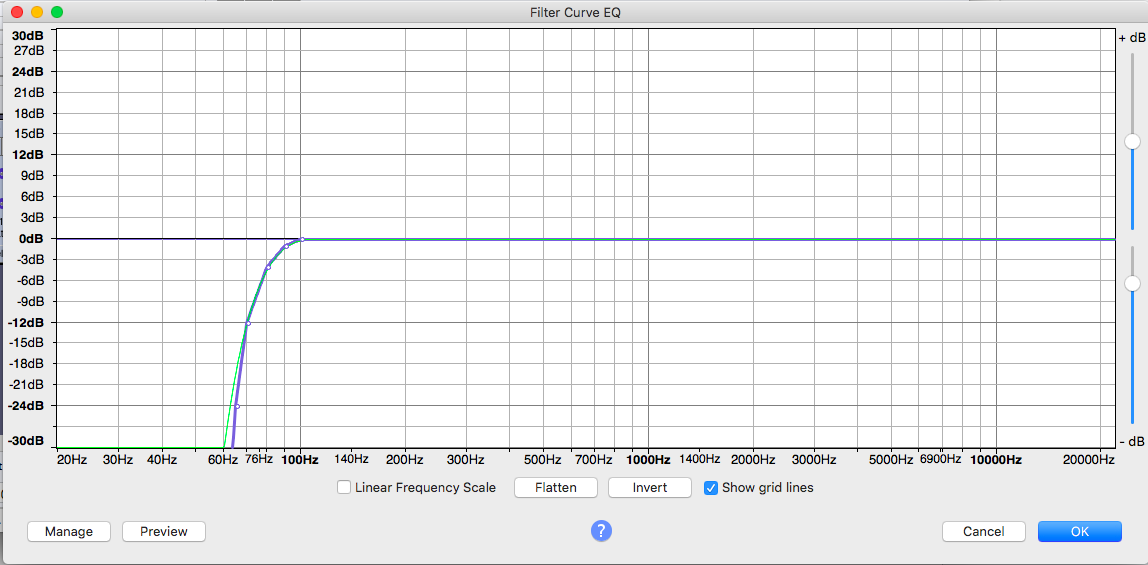Cancel the Filter Curve EQ dialog
The width and height of the screenshot is (1148, 565).
[x=983, y=531]
